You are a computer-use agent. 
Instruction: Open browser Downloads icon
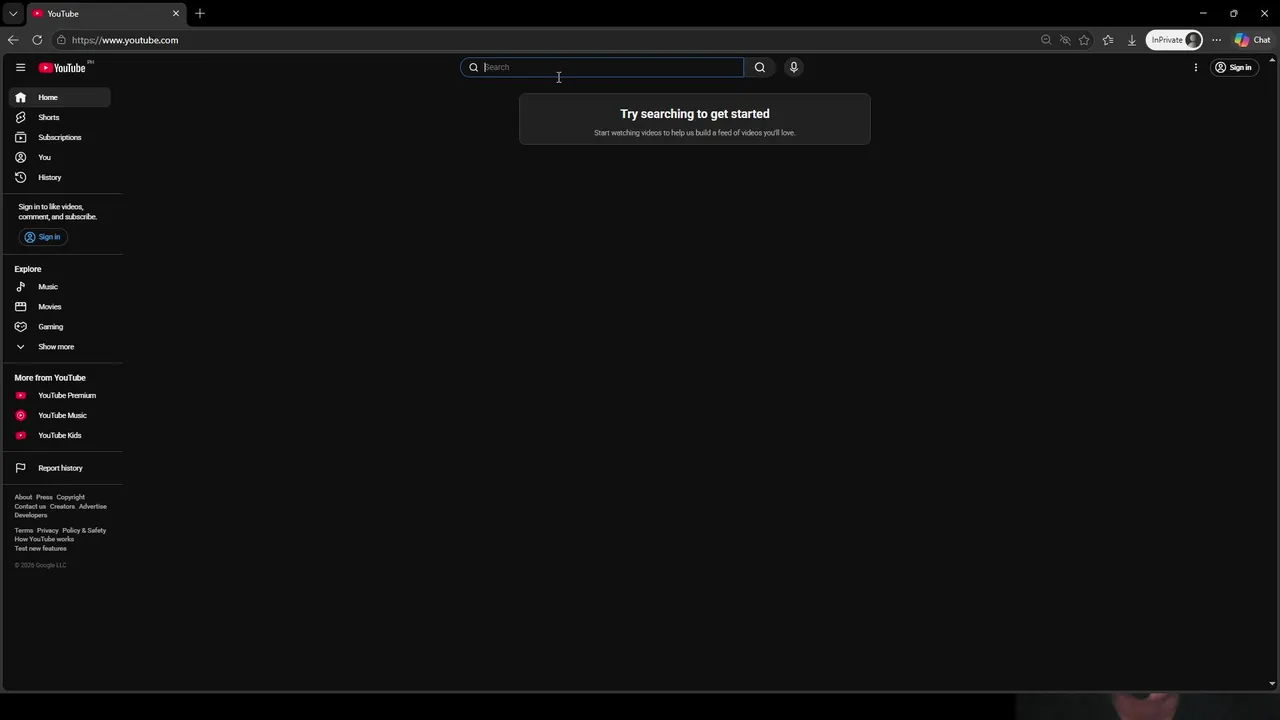click(x=1132, y=40)
